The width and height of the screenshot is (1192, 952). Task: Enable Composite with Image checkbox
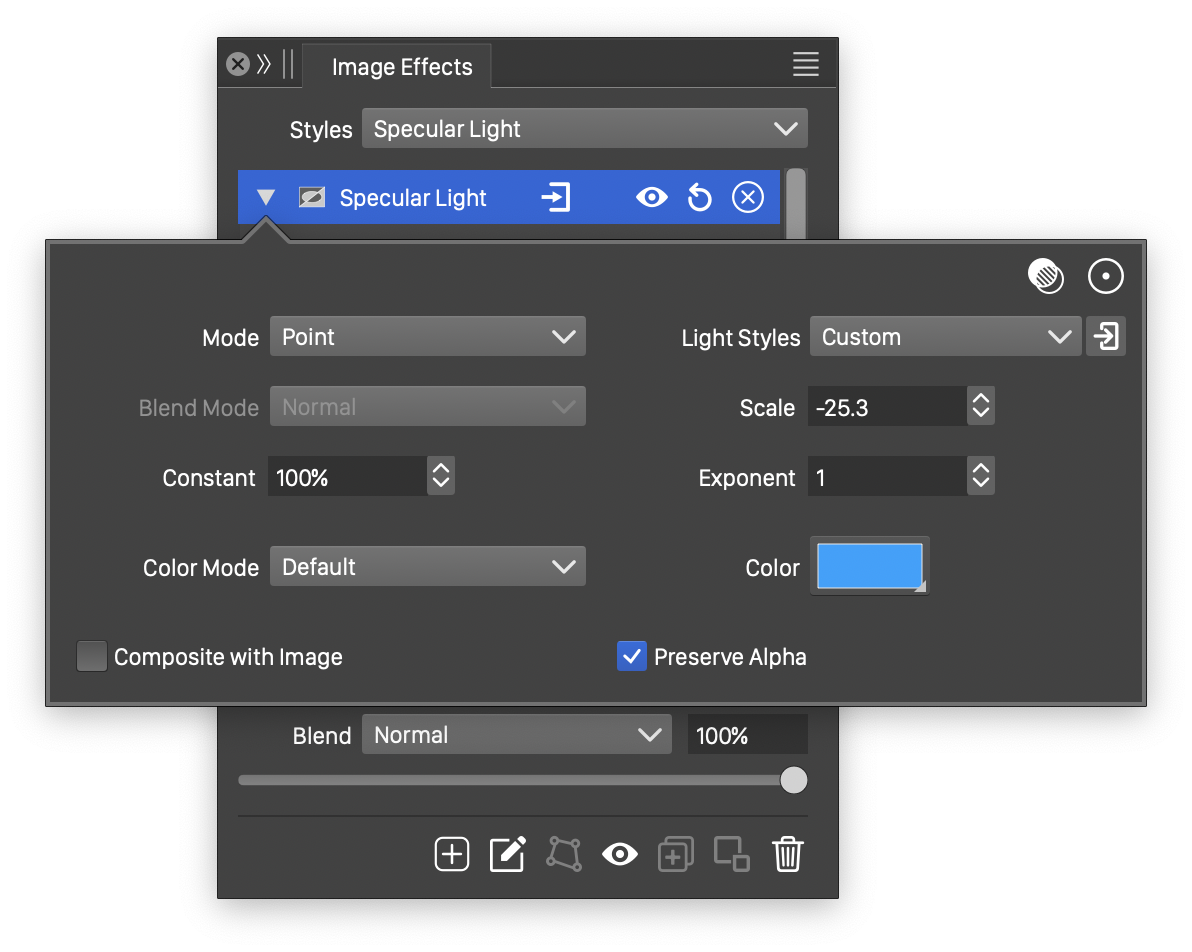click(x=92, y=657)
